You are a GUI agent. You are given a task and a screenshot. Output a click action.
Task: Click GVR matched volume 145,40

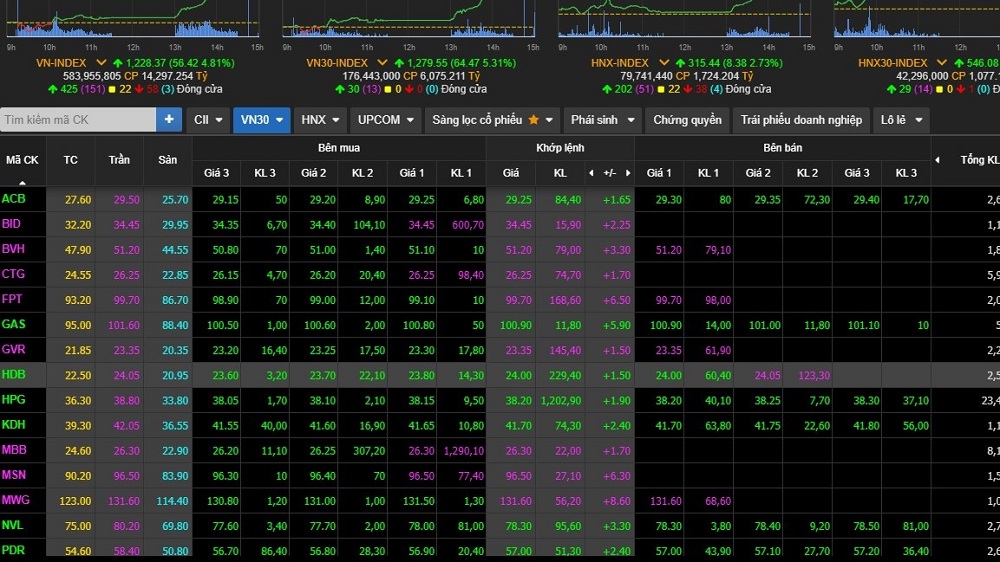pos(565,351)
